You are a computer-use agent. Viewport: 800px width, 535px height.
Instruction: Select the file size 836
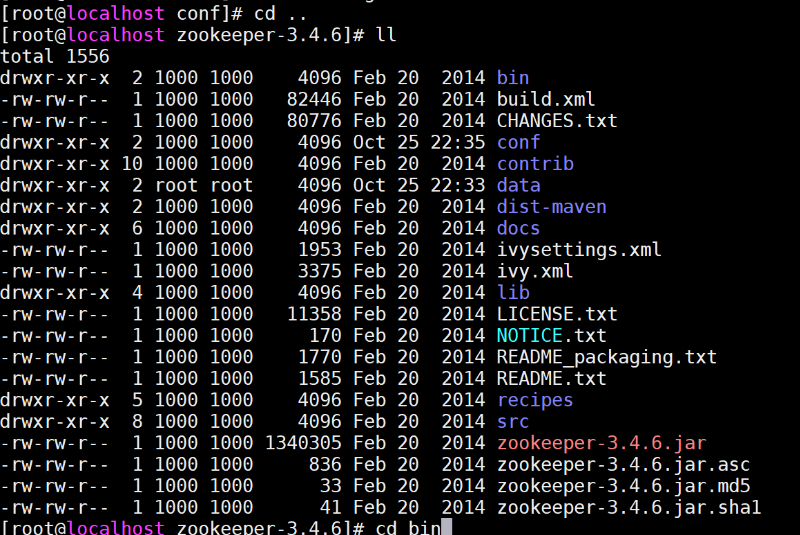325,464
